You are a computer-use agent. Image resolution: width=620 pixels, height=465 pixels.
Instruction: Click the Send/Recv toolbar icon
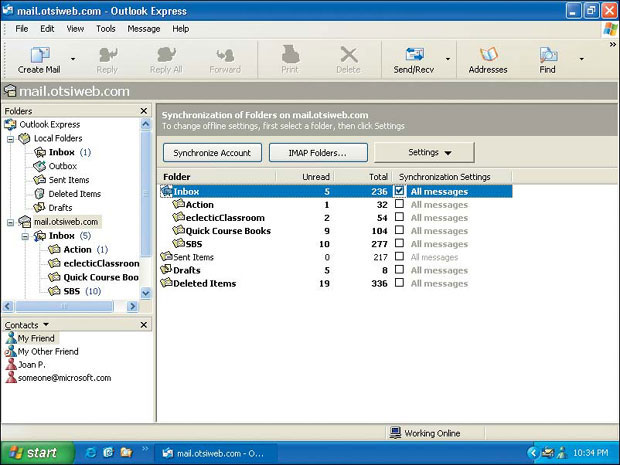point(414,55)
